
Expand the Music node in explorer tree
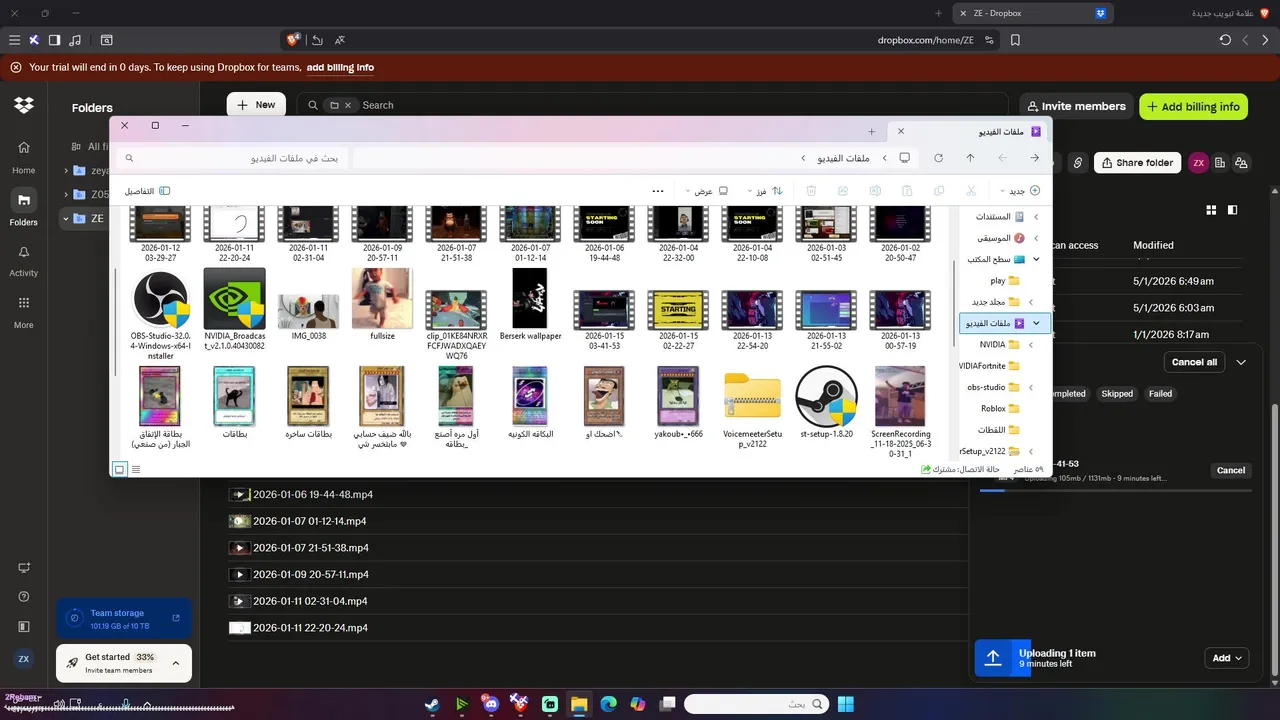1036,238
